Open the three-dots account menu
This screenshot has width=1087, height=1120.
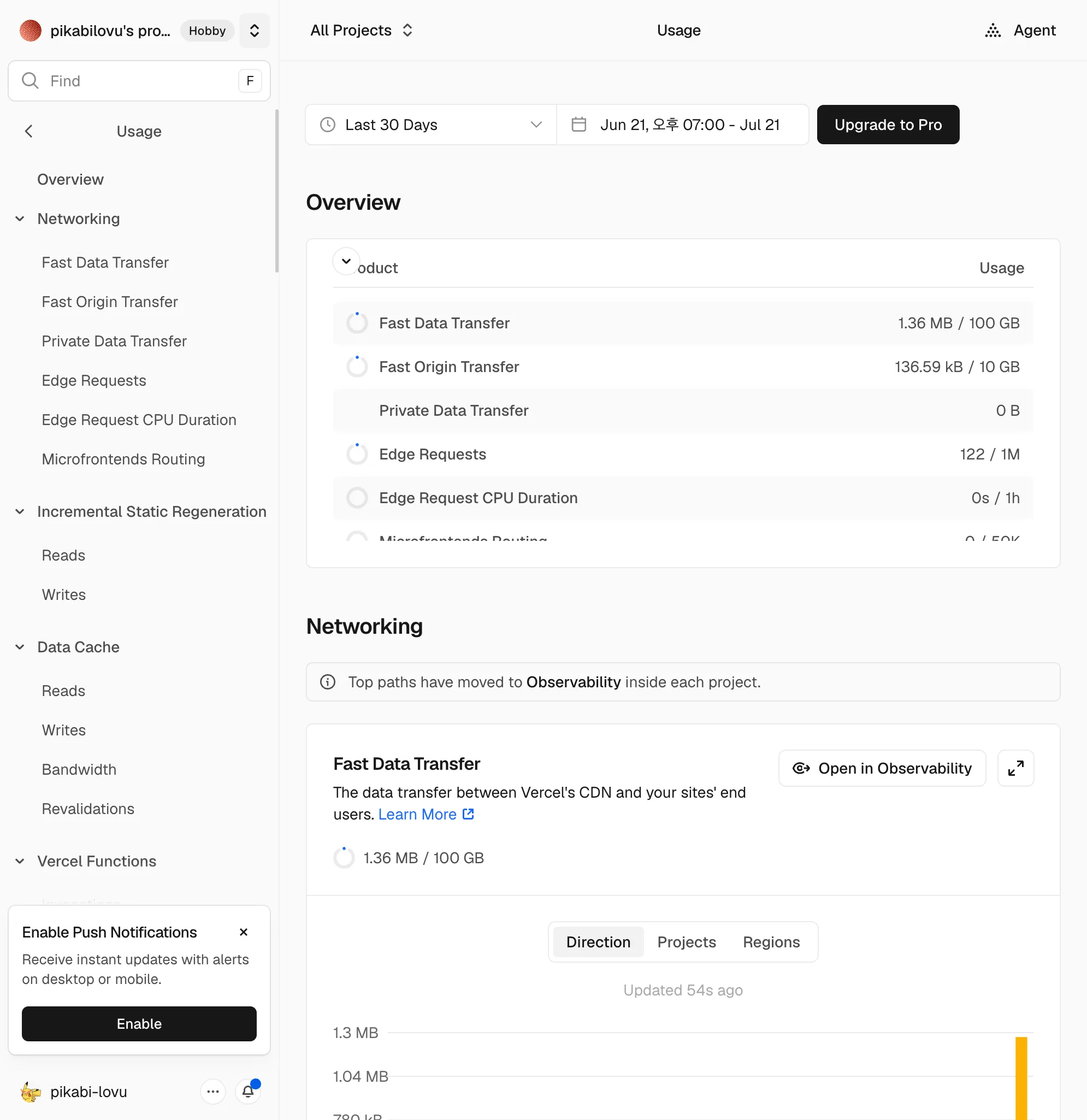pos(213,1092)
